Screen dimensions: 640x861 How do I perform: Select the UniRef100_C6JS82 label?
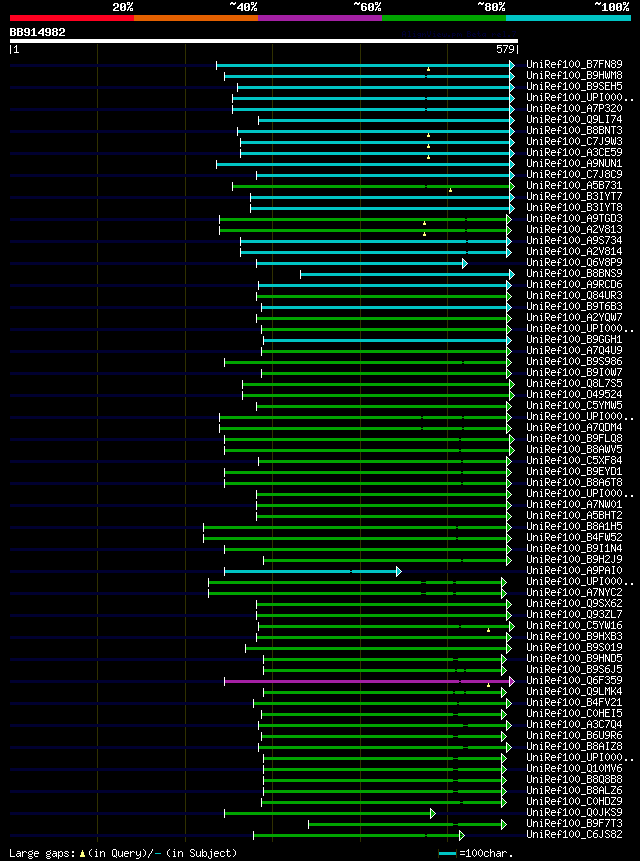pyautogui.click(x=574, y=834)
